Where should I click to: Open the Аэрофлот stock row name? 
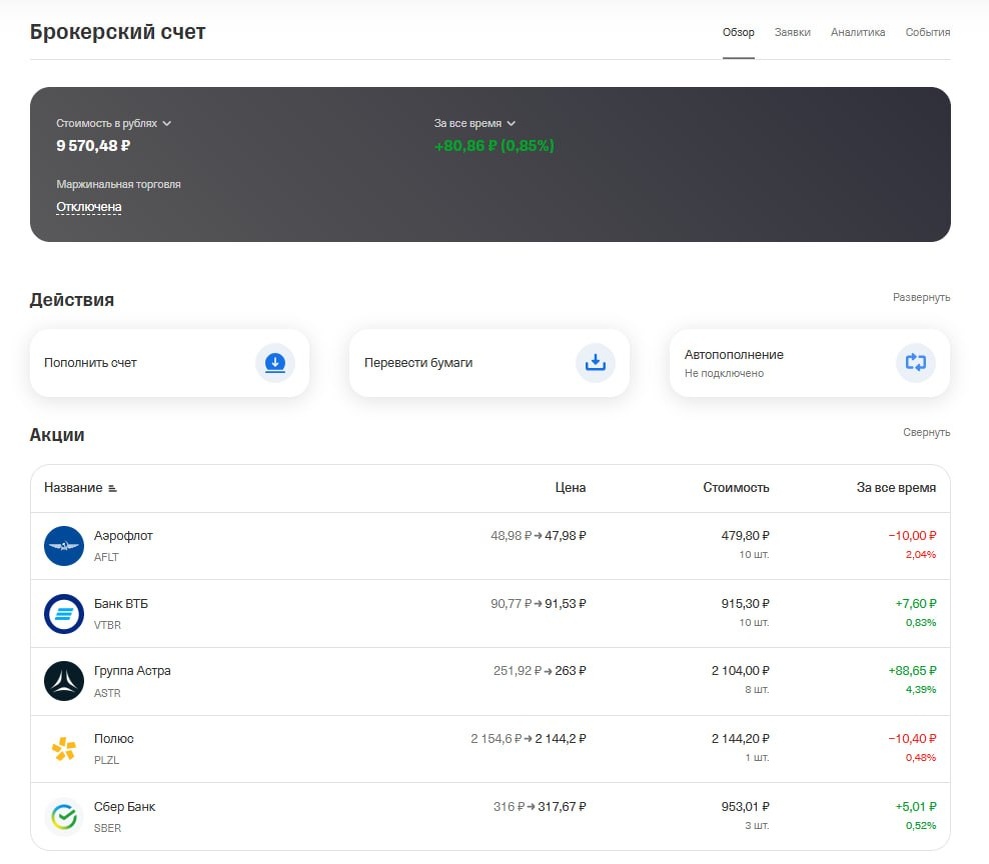(123, 535)
